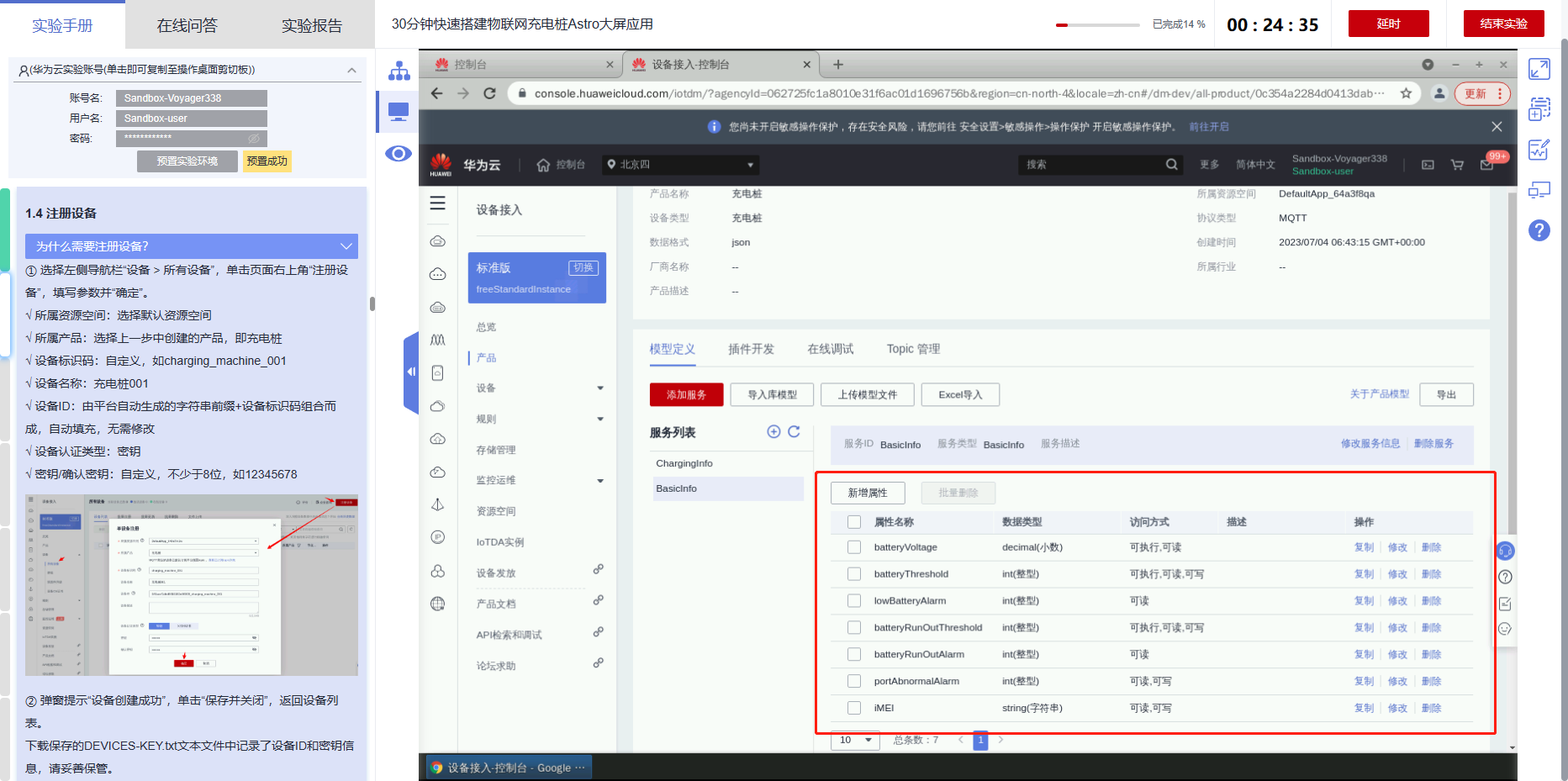This screenshot has width=1568, height=781.
Task: Click the lab completion progress bar
Action: 1097,25
